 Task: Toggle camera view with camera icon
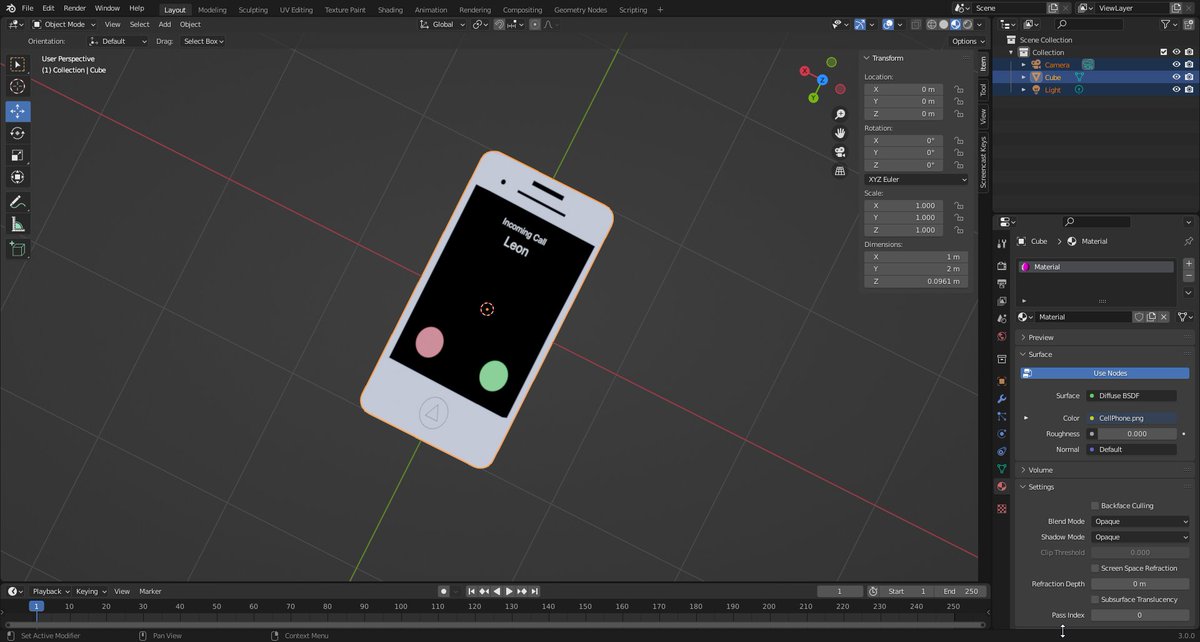(840, 152)
